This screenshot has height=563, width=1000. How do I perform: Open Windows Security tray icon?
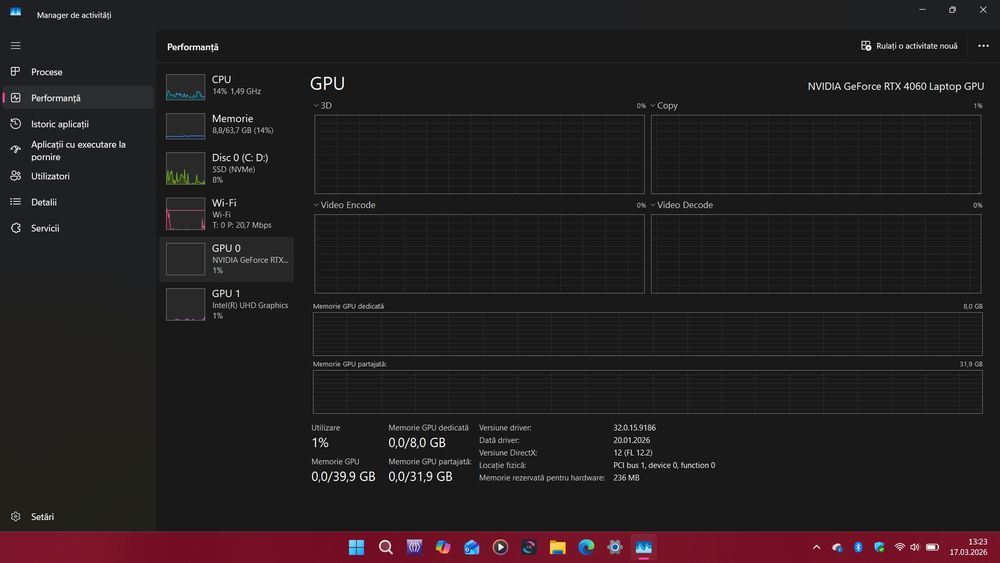(879, 547)
